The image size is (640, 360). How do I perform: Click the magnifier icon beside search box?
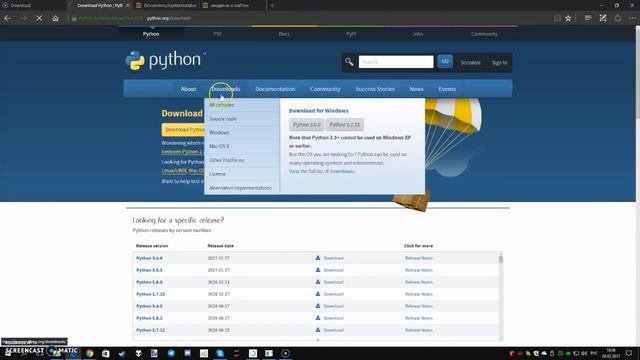coord(349,62)
